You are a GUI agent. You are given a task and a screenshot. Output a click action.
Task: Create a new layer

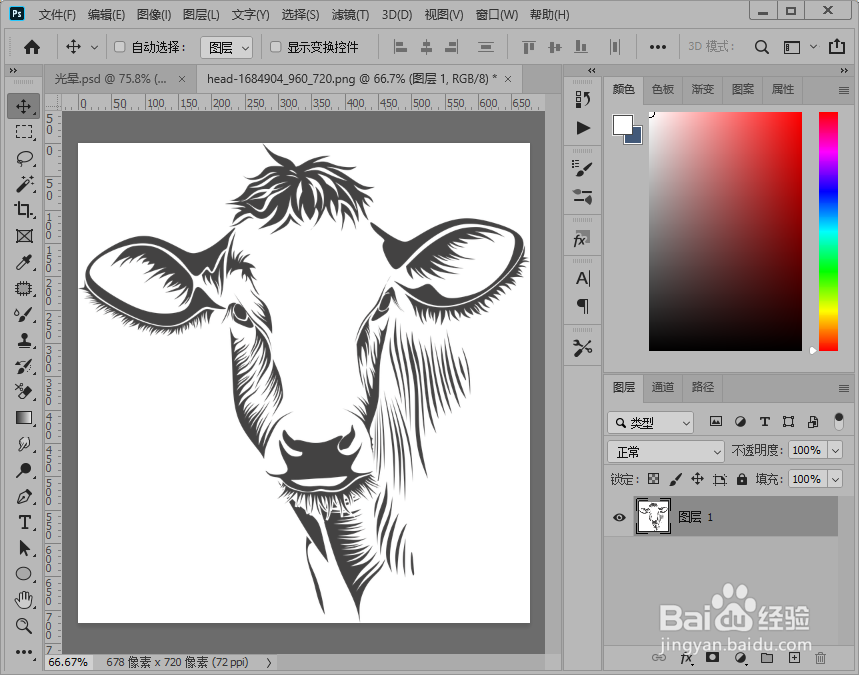point(794,657)
